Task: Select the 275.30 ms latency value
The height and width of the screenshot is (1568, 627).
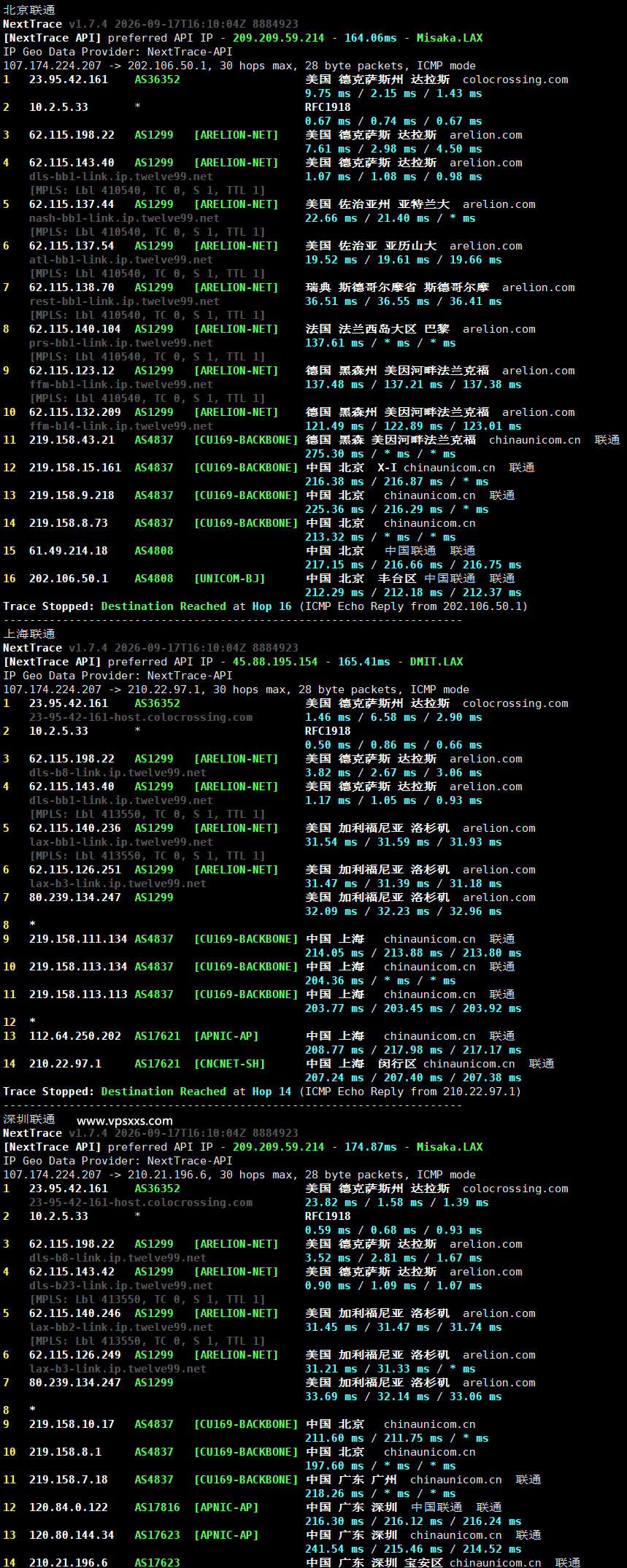Action: pos(334,454)
